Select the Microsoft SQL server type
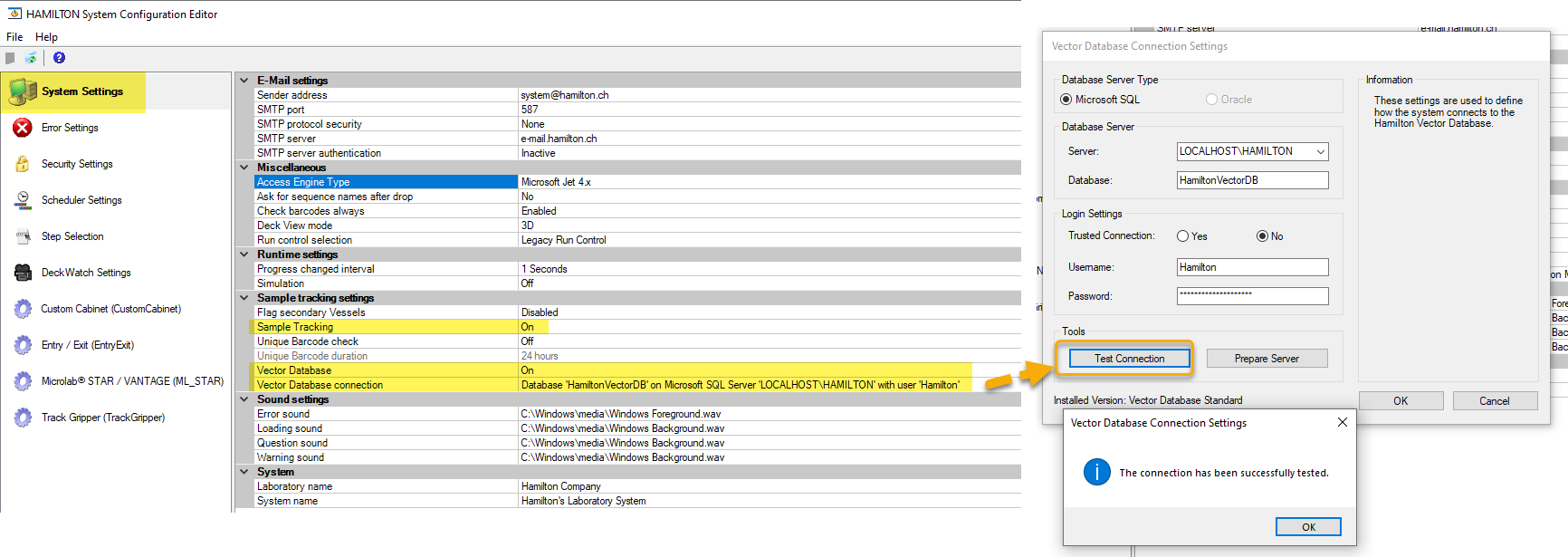The height and width of the screenshot is (557, 1568). click(1066, 100)
